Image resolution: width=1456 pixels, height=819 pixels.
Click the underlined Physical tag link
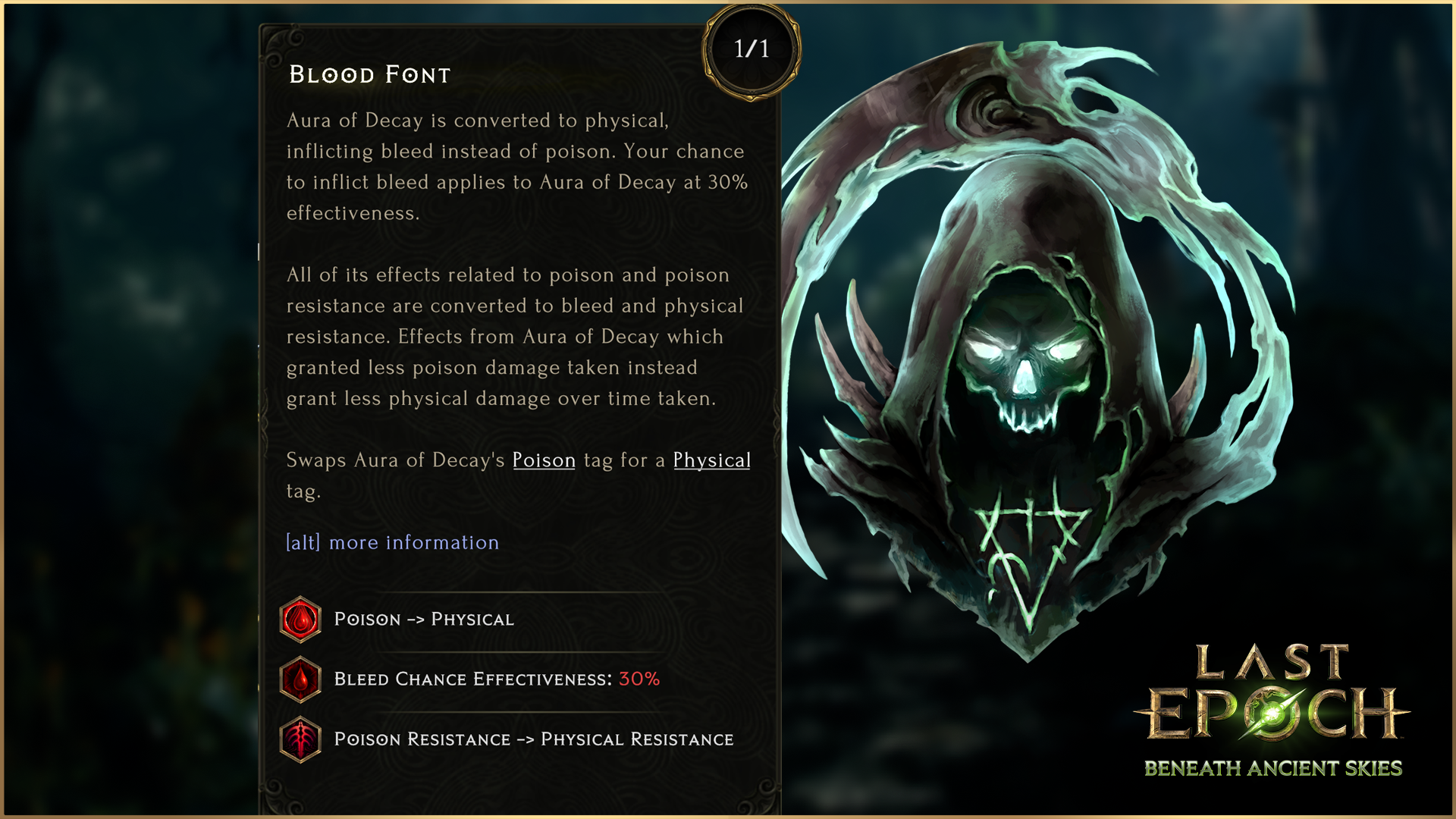coord(711,460)
